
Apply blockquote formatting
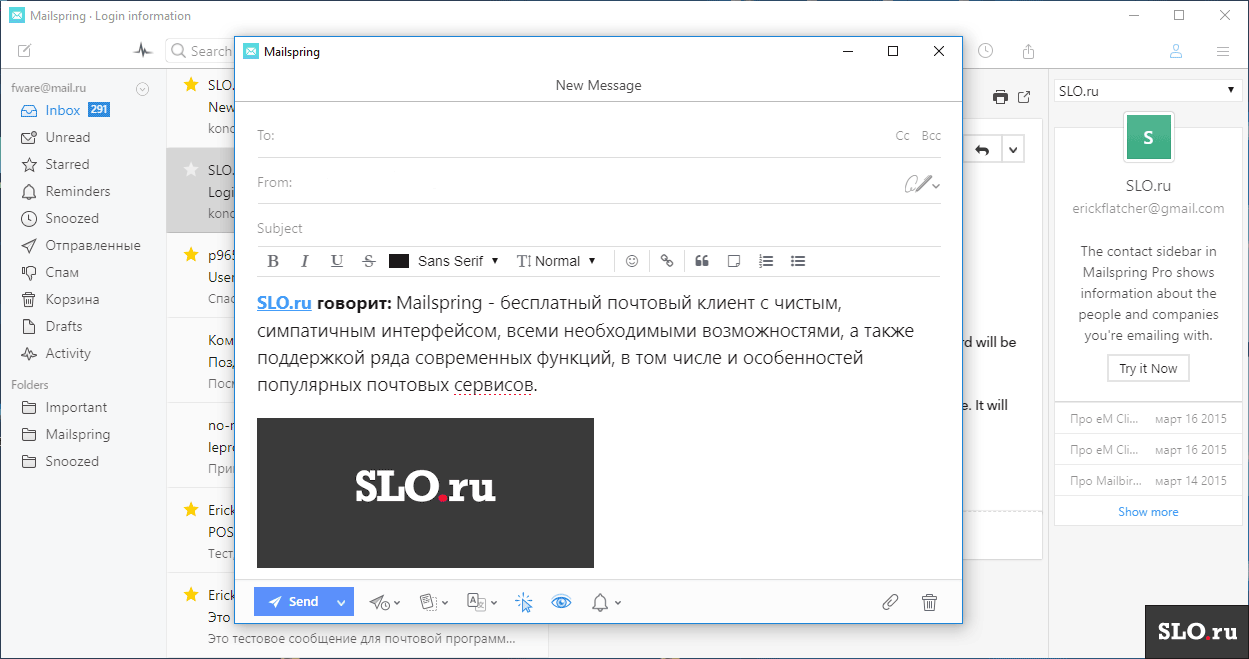(702, 261)
